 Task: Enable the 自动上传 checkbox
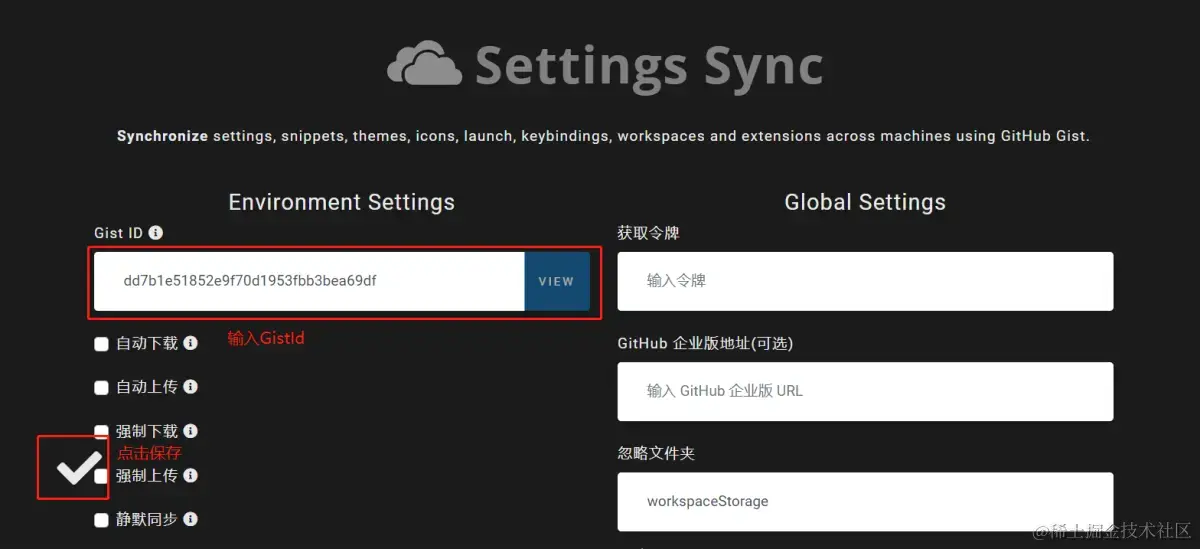point(101,388)
